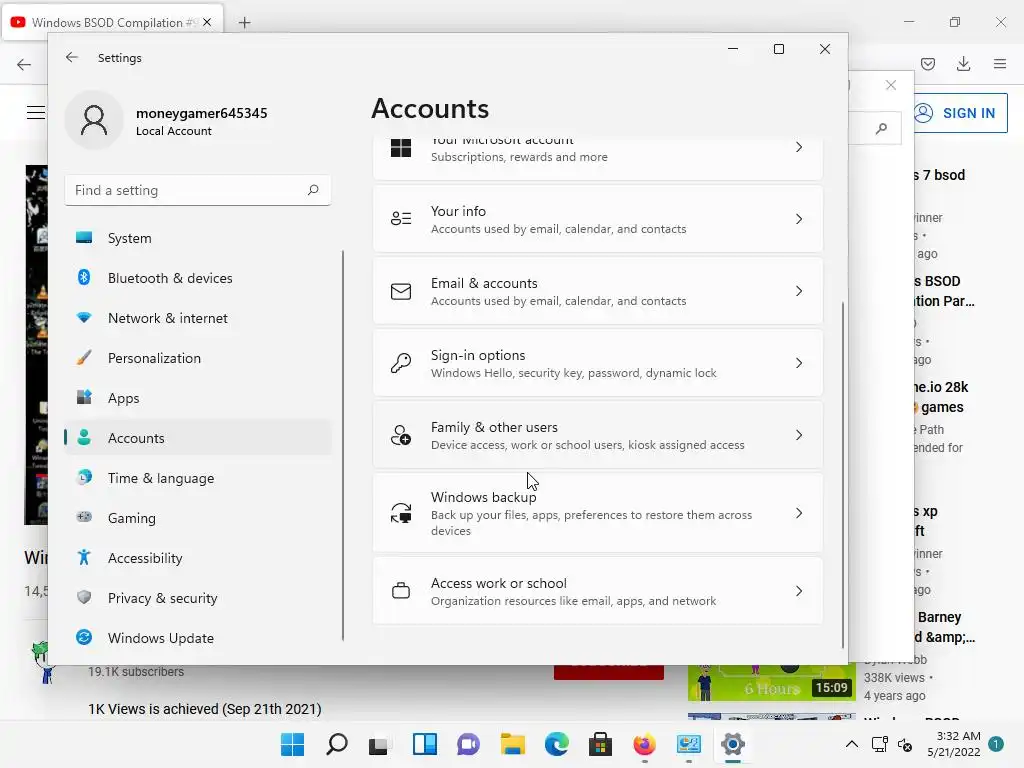1024x768 pixels.
Task: Open Windows backup page
Action: pyautogui.click(x=598, y=513)
